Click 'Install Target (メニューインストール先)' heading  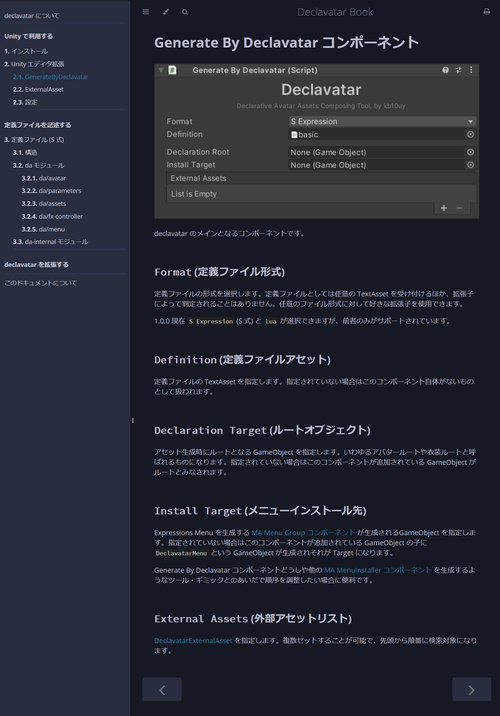[x=260, y=511]
